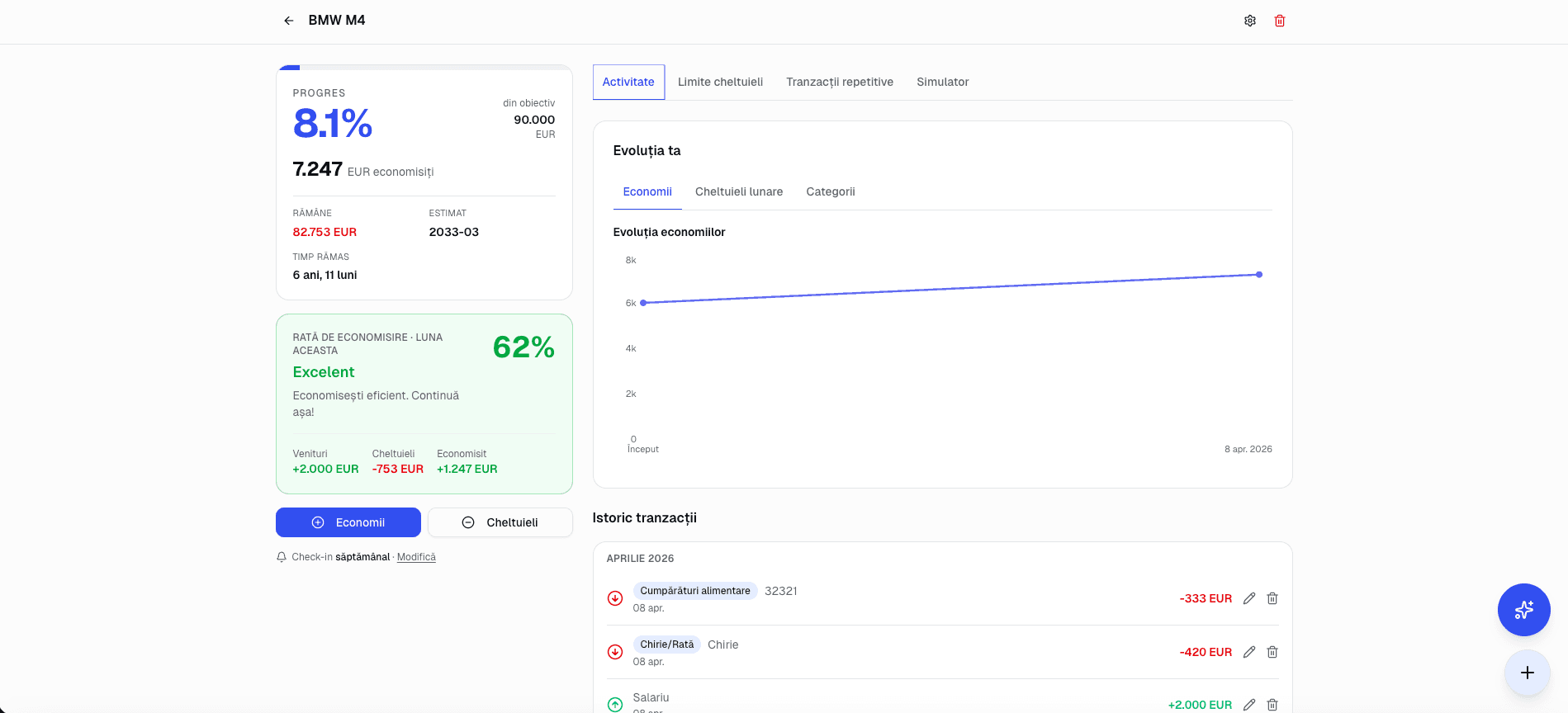The width and height of the screenshot is (1568, 713).
Task: Delete the Cumpărături alimentare transaction
Action: click(x=1272, y=598)
